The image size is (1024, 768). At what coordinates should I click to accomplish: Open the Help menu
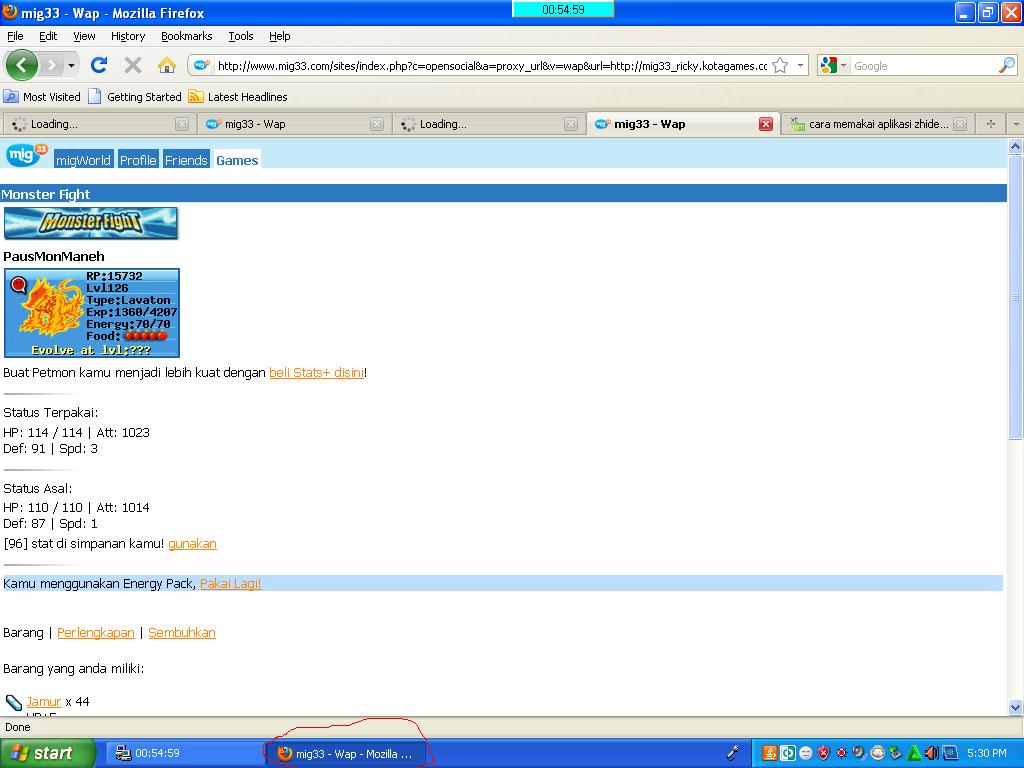click(x=280, y=36)
